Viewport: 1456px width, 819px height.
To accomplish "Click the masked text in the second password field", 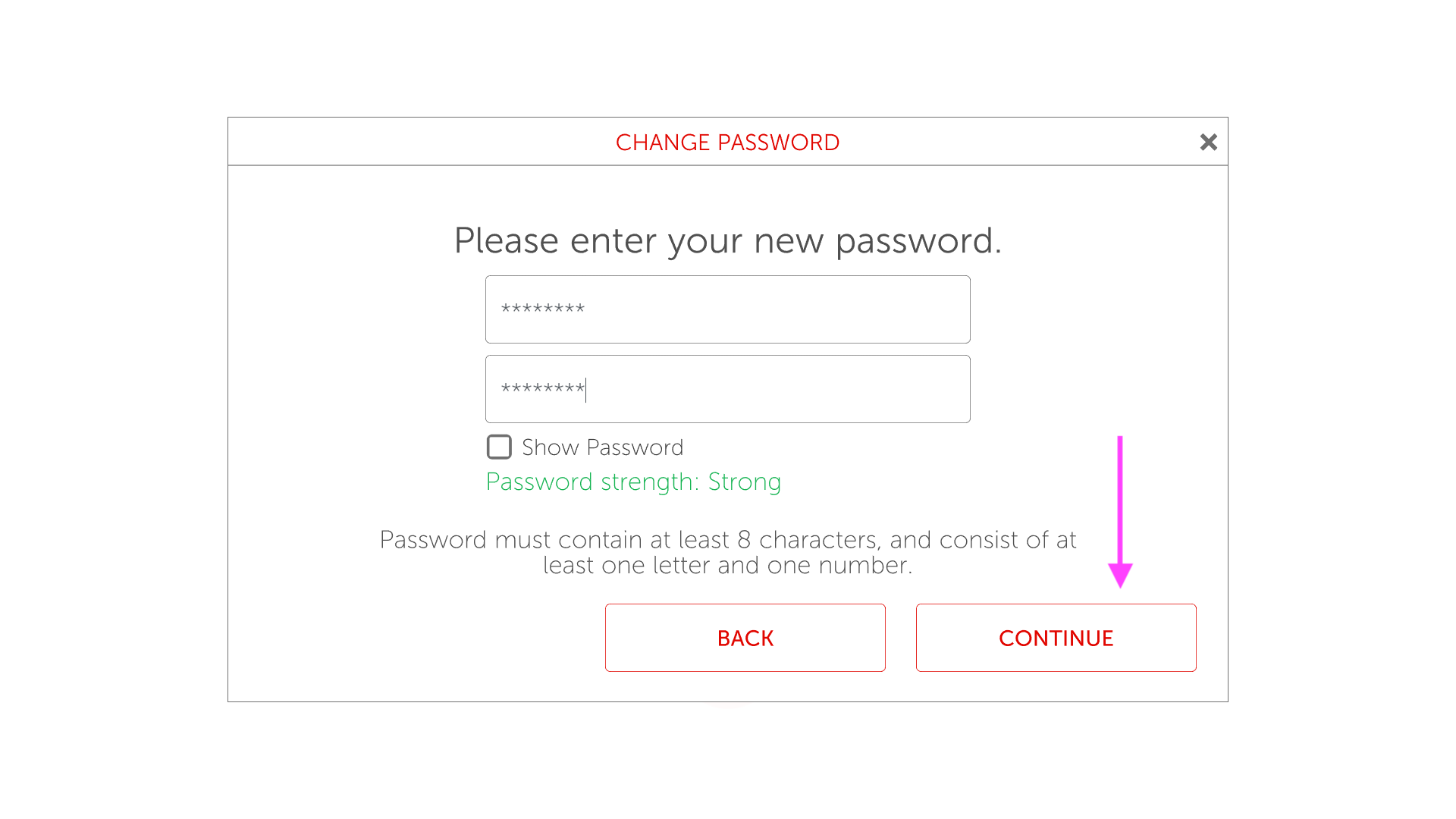I will tap(543, 389).
